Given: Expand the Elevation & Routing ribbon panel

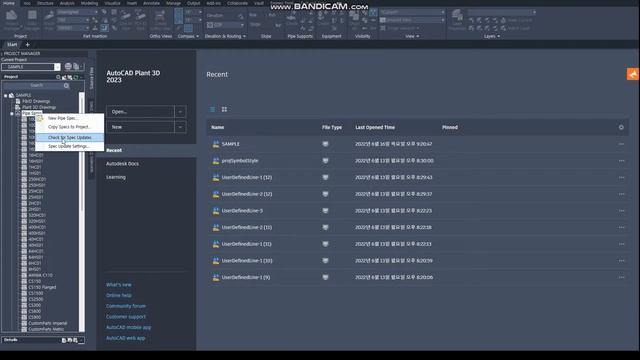Looking at the screenshot, I should [225, 36].
